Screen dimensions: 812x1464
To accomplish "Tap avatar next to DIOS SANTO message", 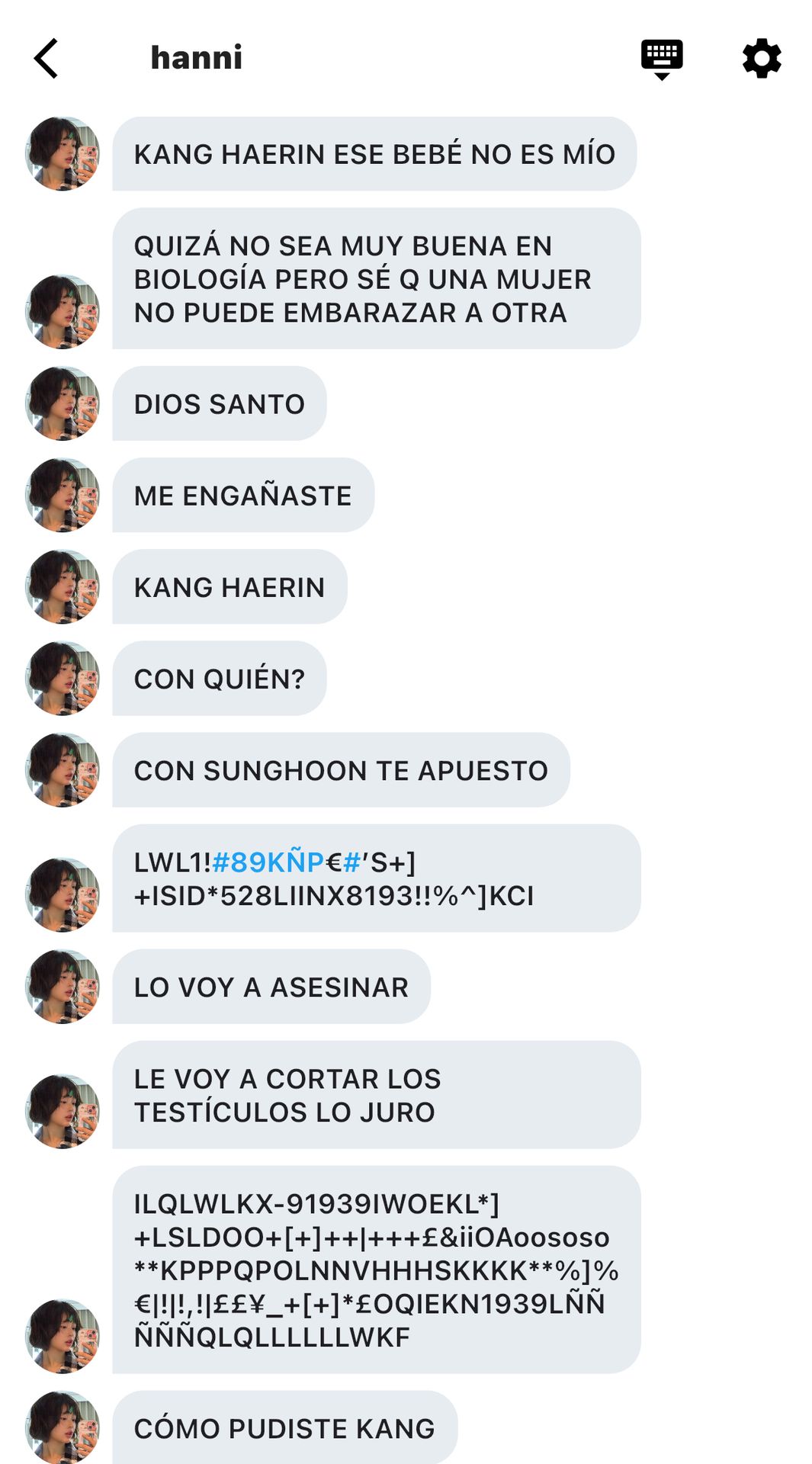I will 63,403.
